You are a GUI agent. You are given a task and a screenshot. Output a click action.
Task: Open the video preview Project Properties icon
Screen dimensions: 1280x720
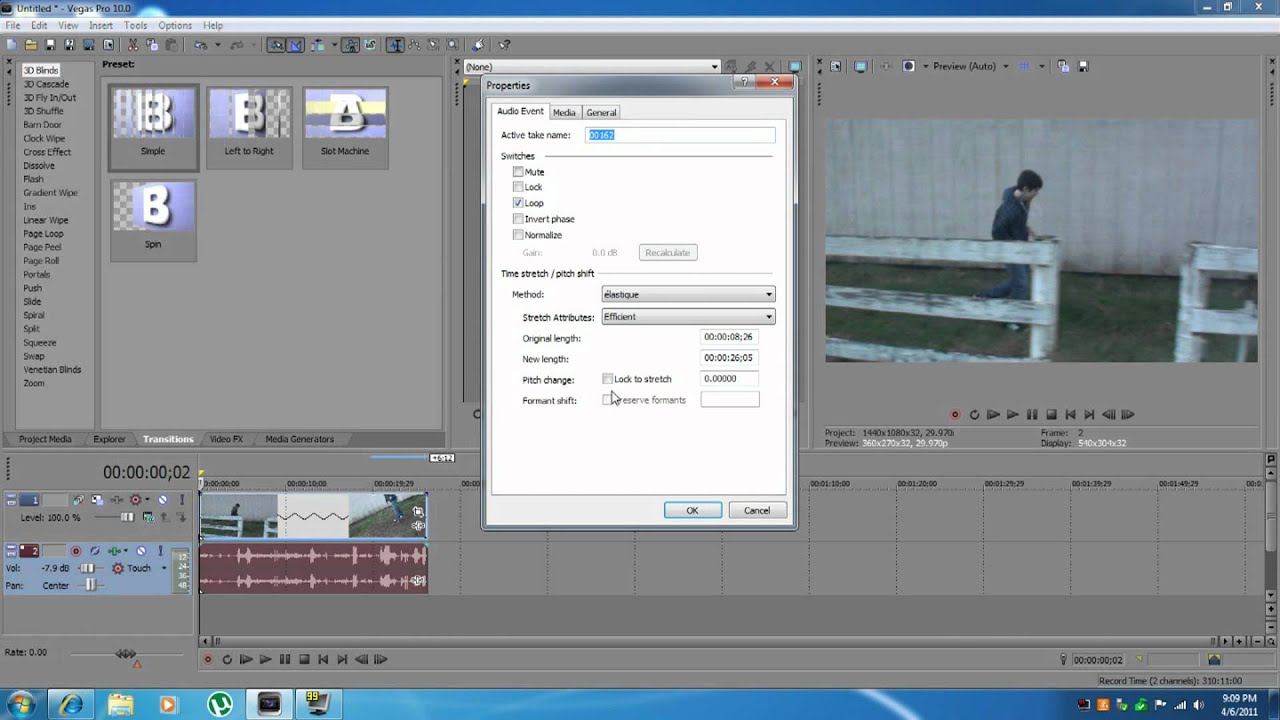(835, 66)
